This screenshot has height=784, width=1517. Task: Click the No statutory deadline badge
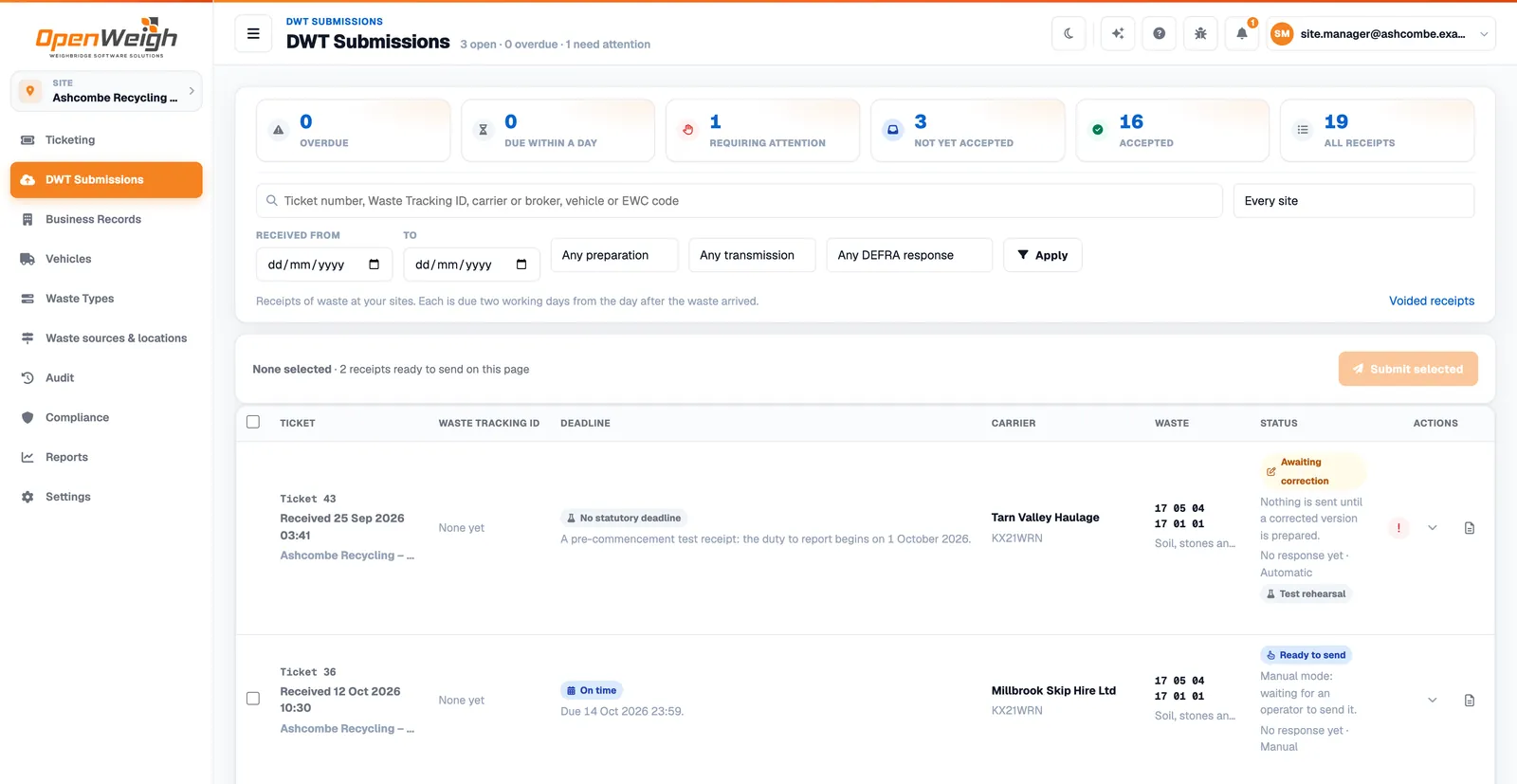pyautogui.click(x=624, y=518)
